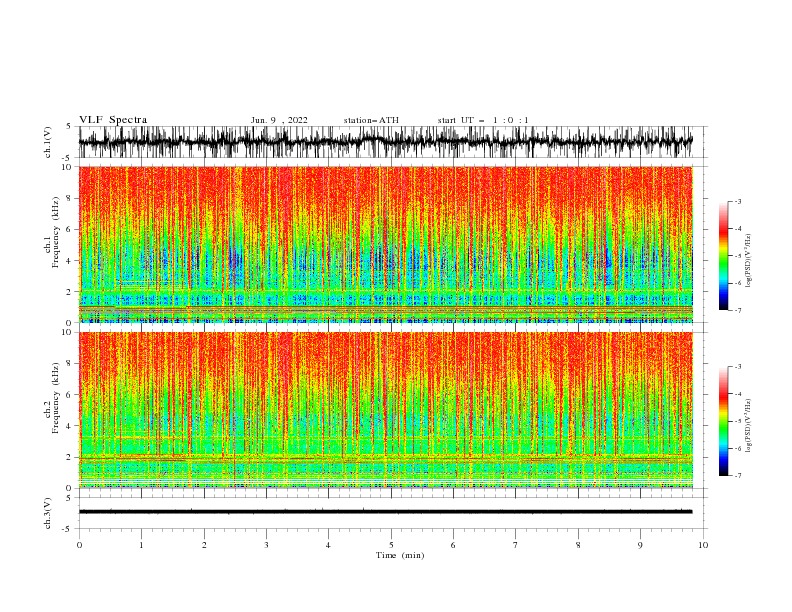Click the ch.1 'Frequency (kHz)' axis label
792x612 pixels.
(x=55, y=233)
